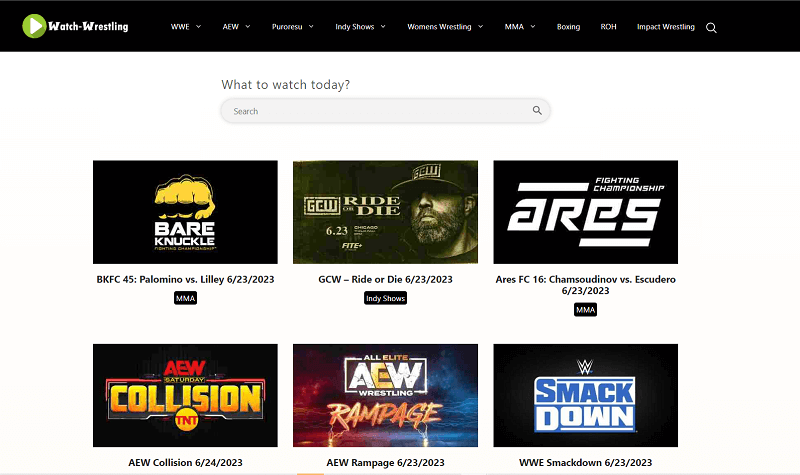Screen dimensions: 800x475
Task: Open WWE Smackdown 6/23/2023 title link
Action: (586, 463)
